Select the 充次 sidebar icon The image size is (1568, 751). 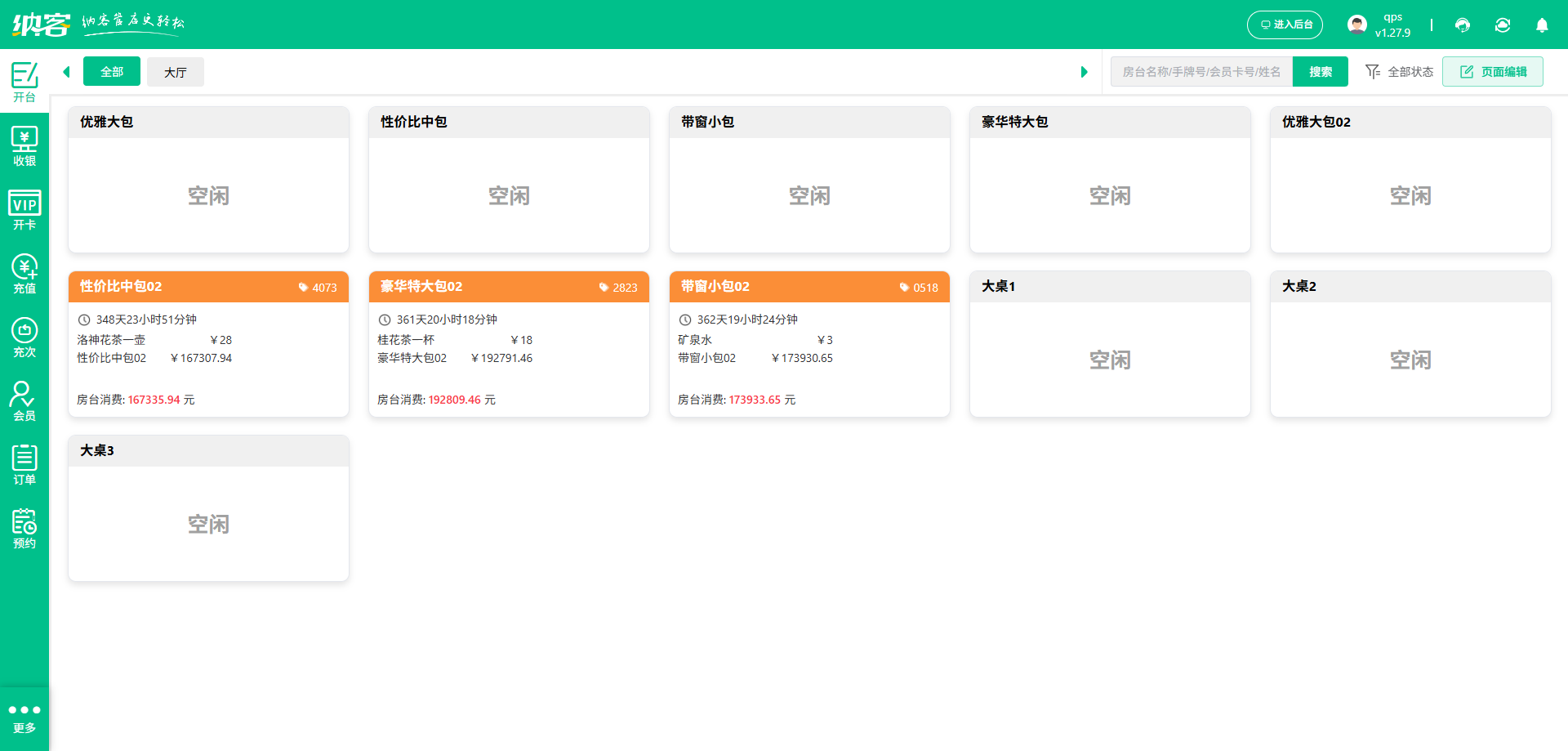24,337
